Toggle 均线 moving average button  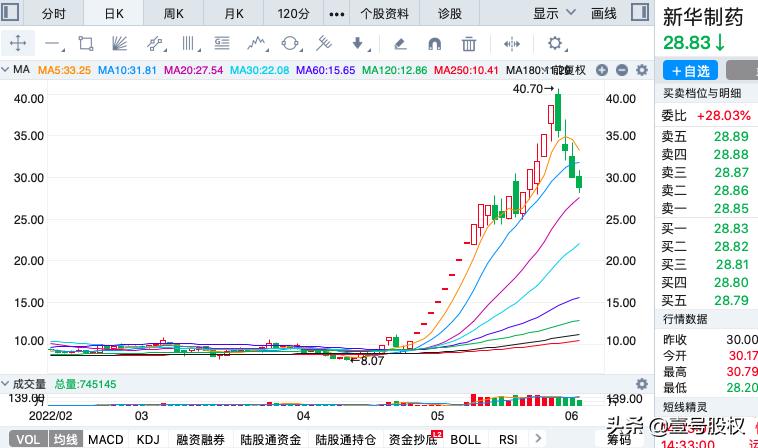[x=65, y=439]
